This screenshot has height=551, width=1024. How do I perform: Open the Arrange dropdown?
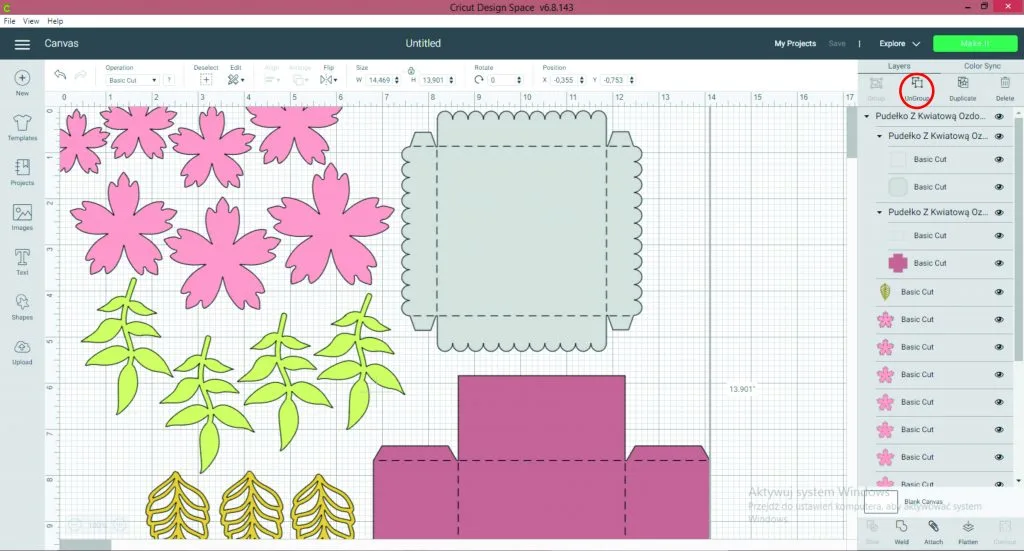300,80
